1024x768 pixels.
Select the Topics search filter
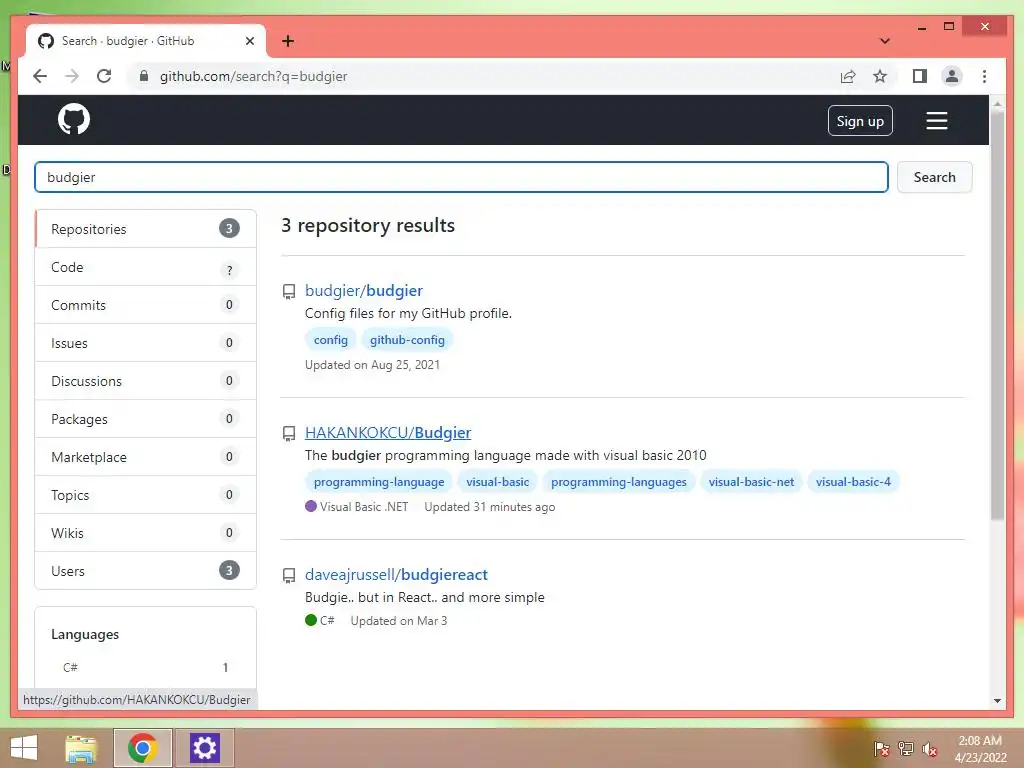click(x=145, y=494)
